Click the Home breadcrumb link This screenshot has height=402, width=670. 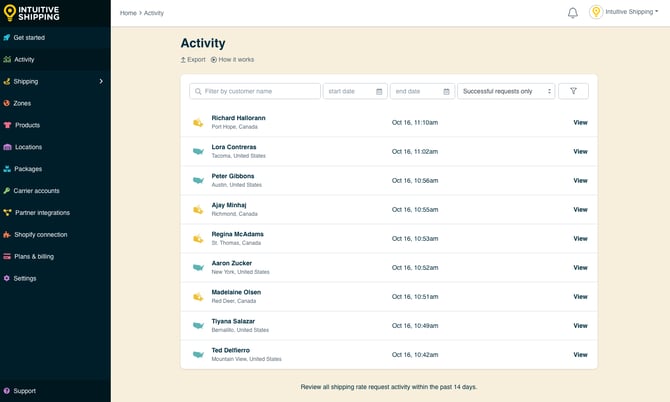pyautogui.click(x=128, y=13)
